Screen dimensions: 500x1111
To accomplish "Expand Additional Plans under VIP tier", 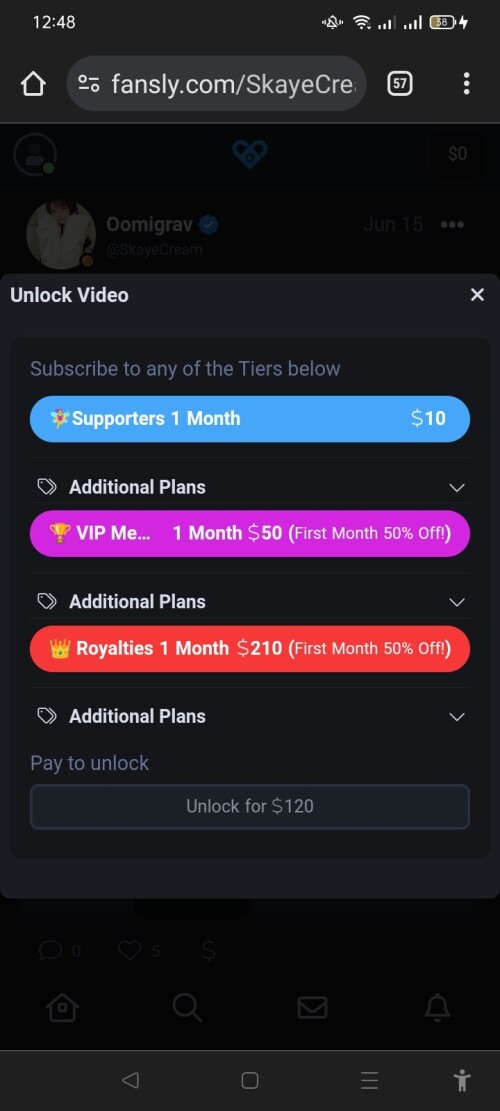I will click(x=250, y=602).
